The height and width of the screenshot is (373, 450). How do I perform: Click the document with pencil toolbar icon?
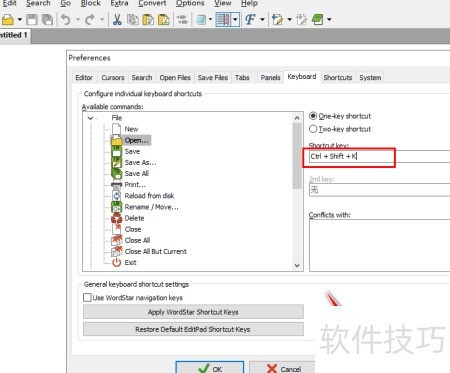[x=277, y=20]
